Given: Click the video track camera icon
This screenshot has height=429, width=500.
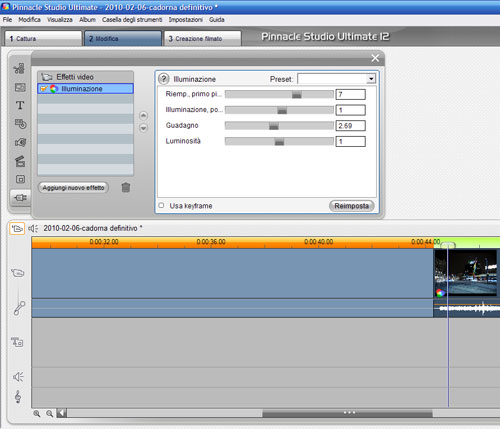Looking at the screenshot, I should pos(18,273).
